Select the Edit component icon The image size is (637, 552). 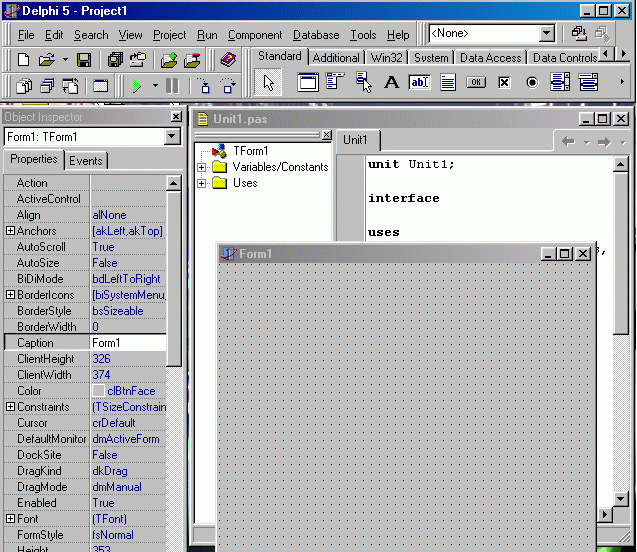pos(420,82)
